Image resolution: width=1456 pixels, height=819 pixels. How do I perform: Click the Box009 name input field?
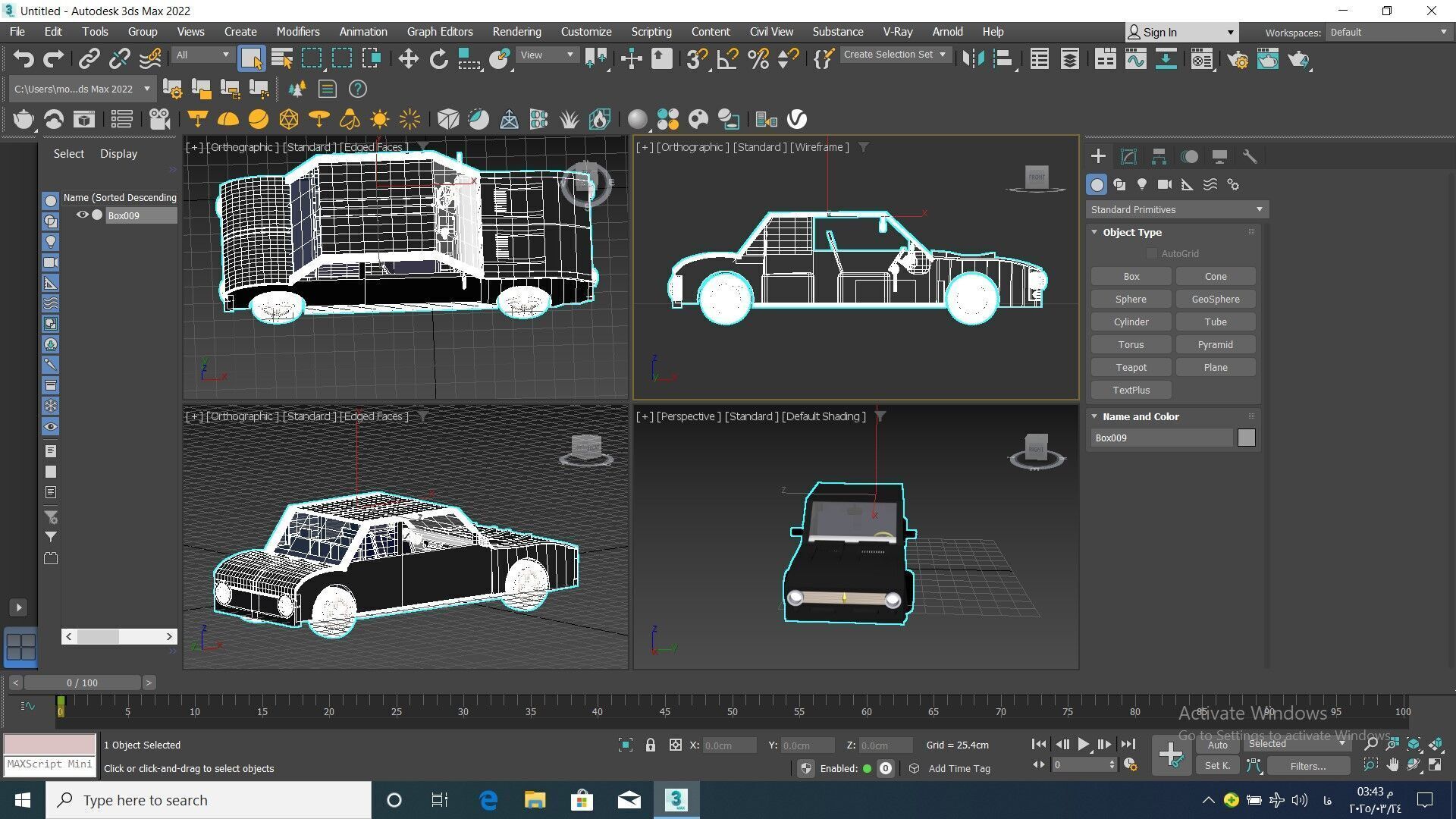pos(1162,438)
